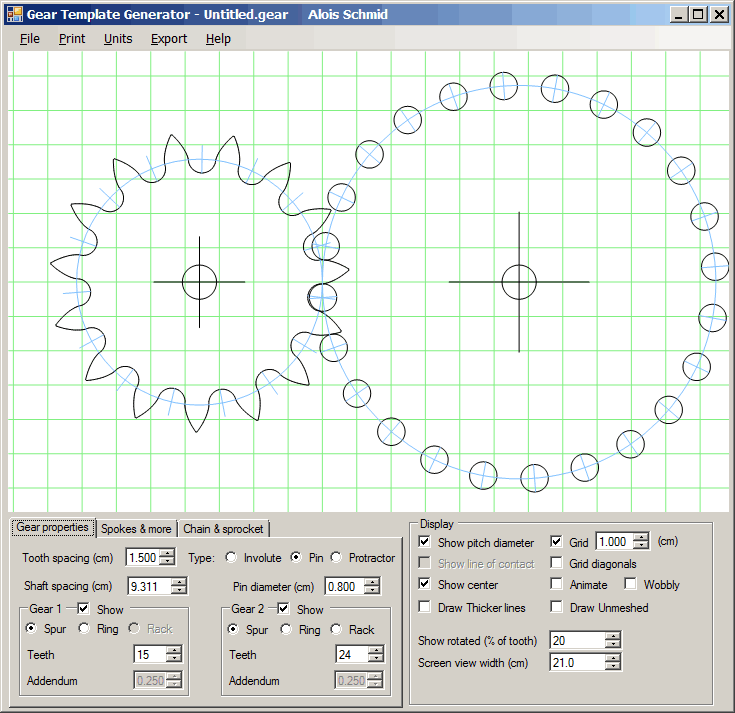The height and width of the screenshot is (713, 735).
Task: Open the Export menu
Action: click(x=169, y=39)
